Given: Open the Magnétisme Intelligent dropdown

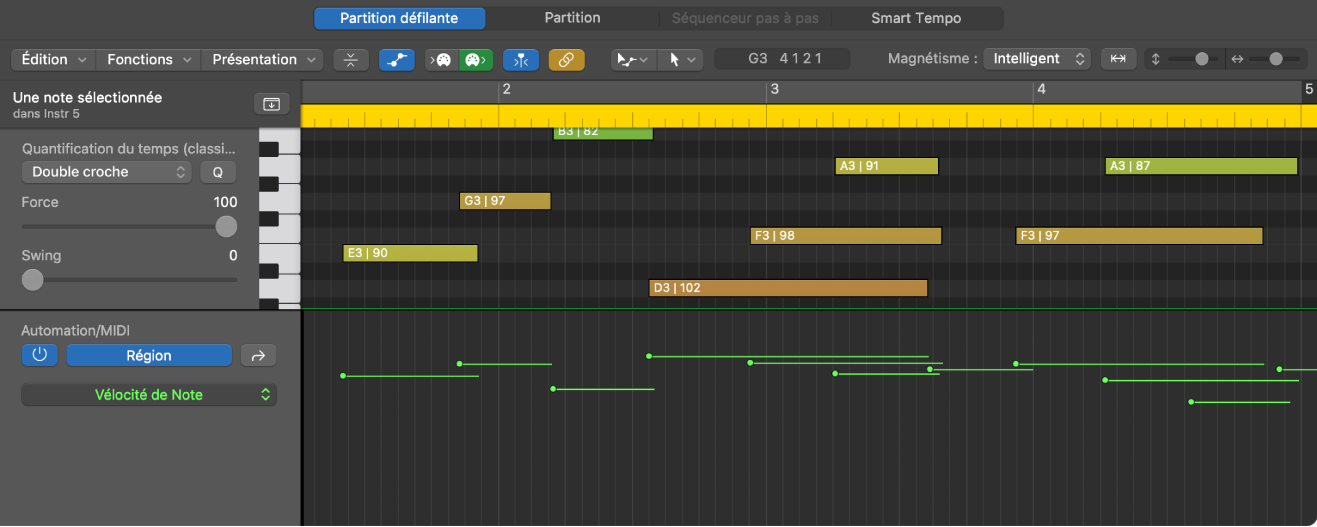Looking at the screenshot, I should [1037, 59].
